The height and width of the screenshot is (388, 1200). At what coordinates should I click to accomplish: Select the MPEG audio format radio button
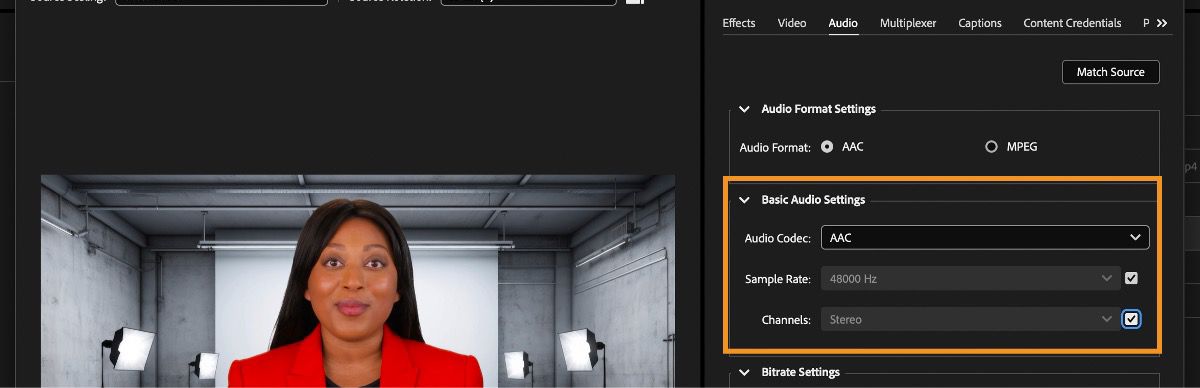pos(991,146)
